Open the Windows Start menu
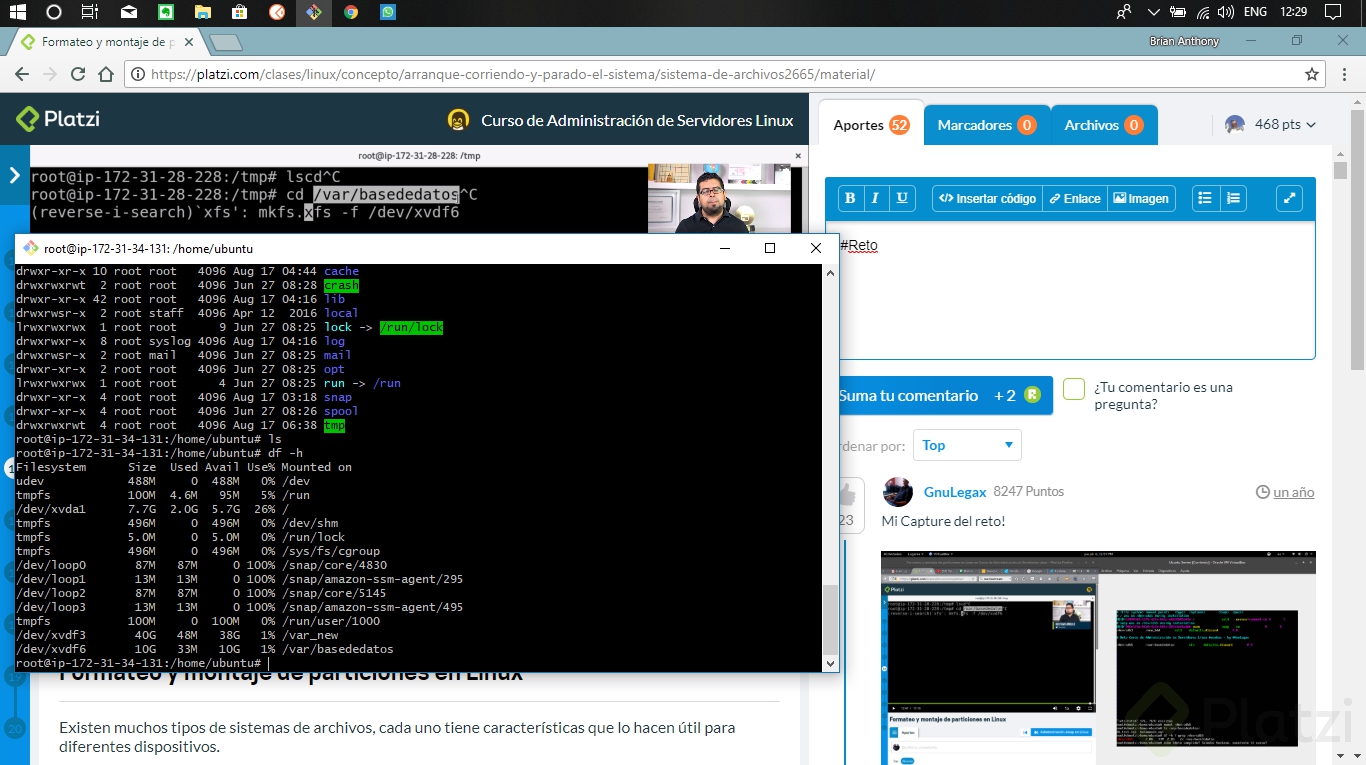This screenshot has height=765, width=1366. 17,12
